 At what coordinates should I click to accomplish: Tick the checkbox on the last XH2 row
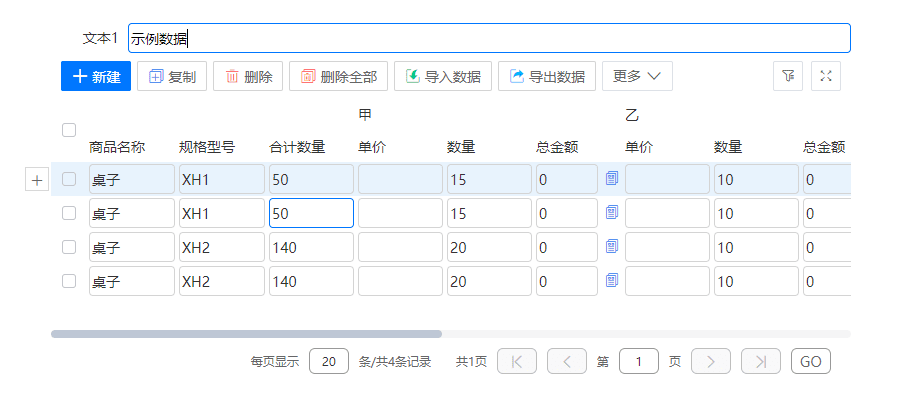coord(69,281)
